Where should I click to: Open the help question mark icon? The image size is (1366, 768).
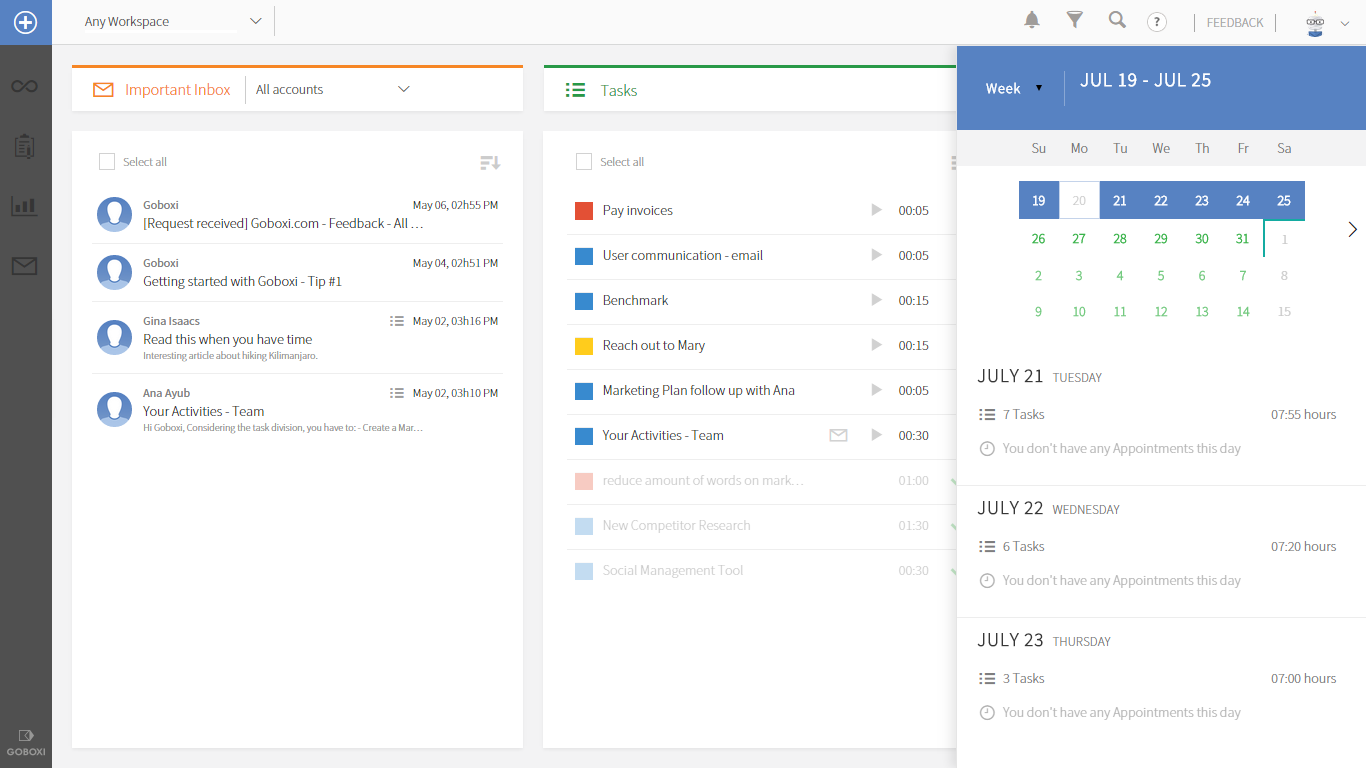[1157, 22]
